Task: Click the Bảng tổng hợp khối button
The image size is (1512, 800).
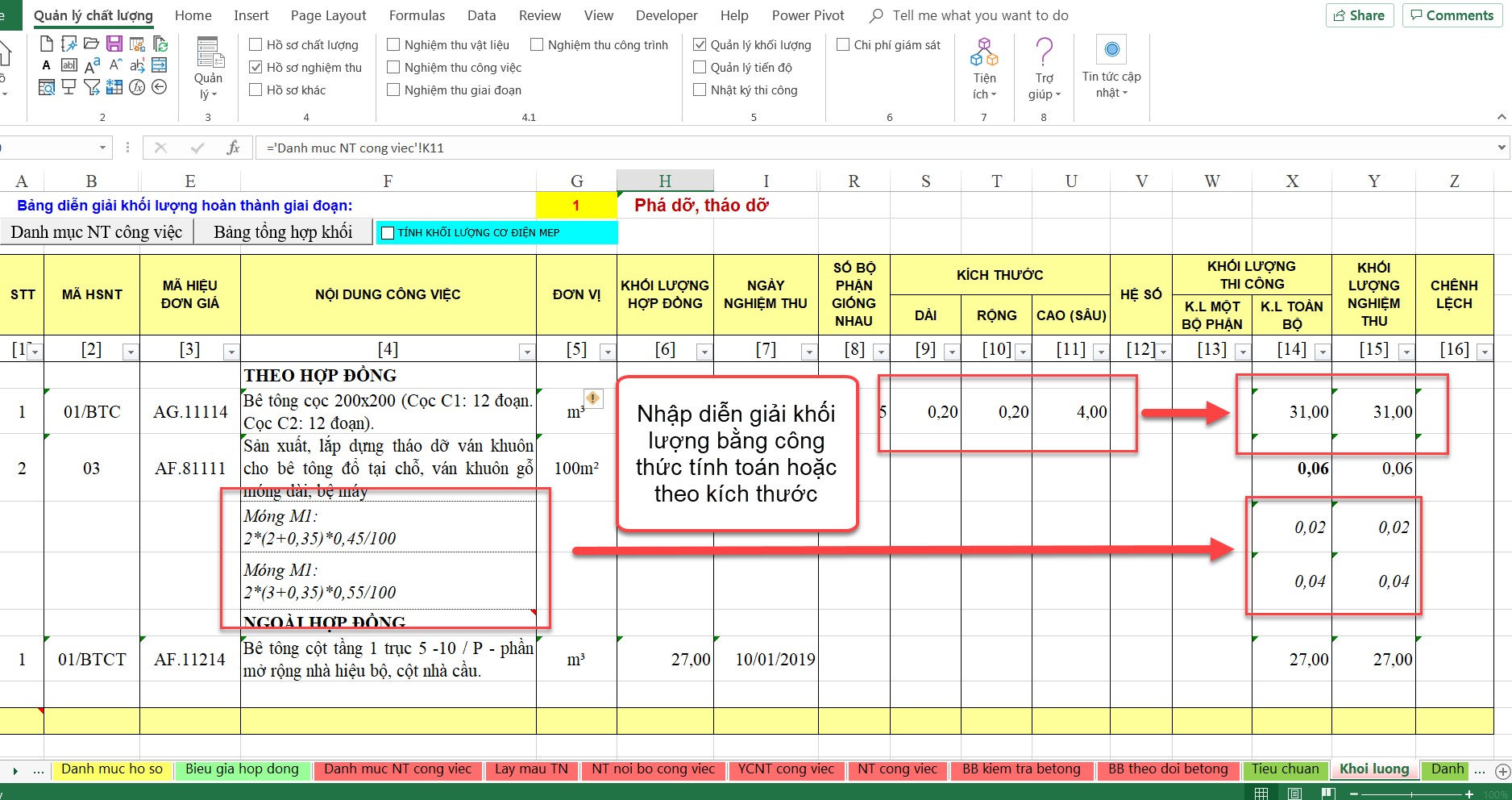Action: [283, 232]
